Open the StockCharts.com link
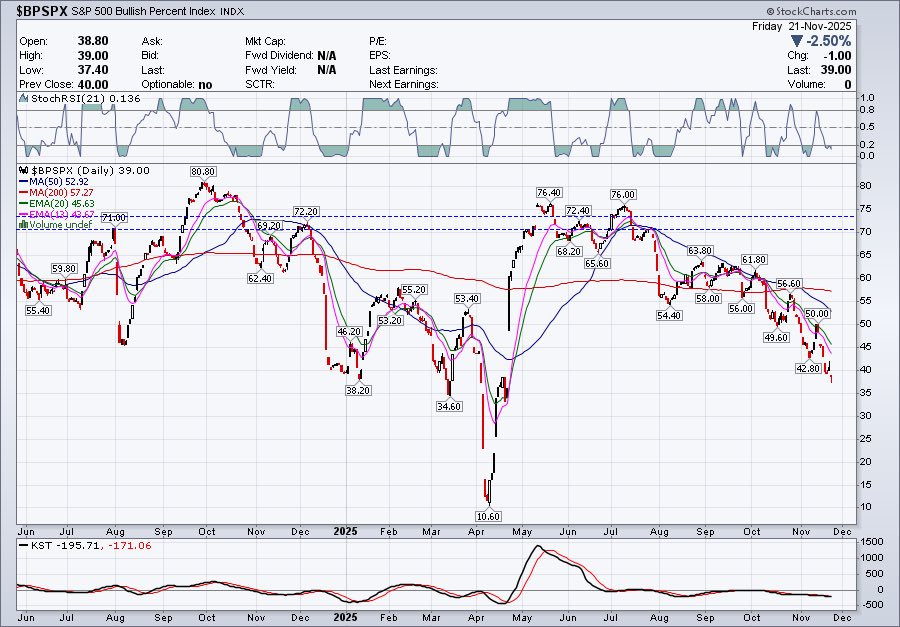Image resolution: width=900 pixels, height=627 pixels. click(x=816, y=10)
